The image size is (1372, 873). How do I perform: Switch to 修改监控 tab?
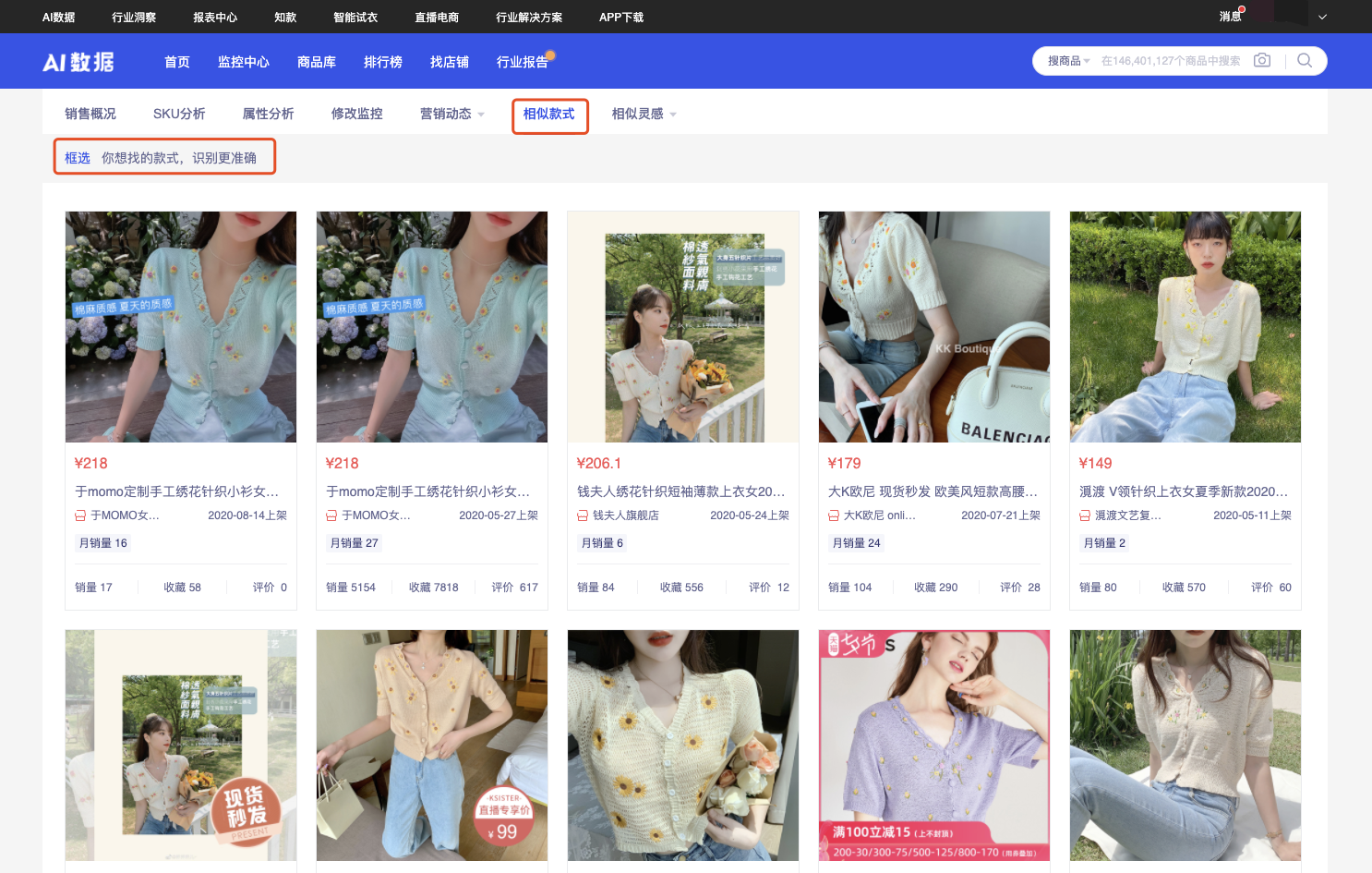(357, 114)
